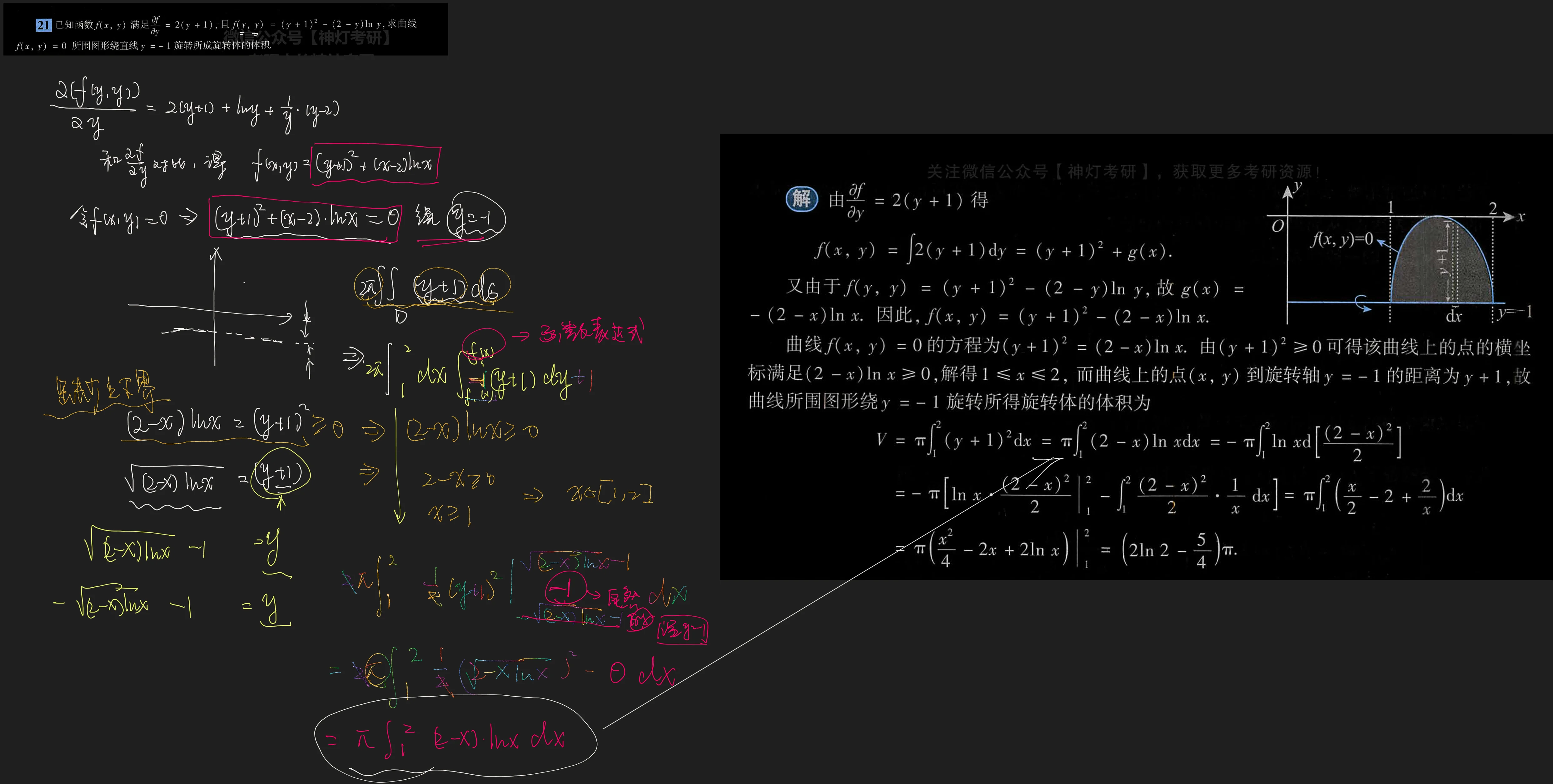Viewport: 1553px width, 784px height.
Task: Click the yellow-circled (y+1) term
Action: pyautogui.click(x=280, y=474)
